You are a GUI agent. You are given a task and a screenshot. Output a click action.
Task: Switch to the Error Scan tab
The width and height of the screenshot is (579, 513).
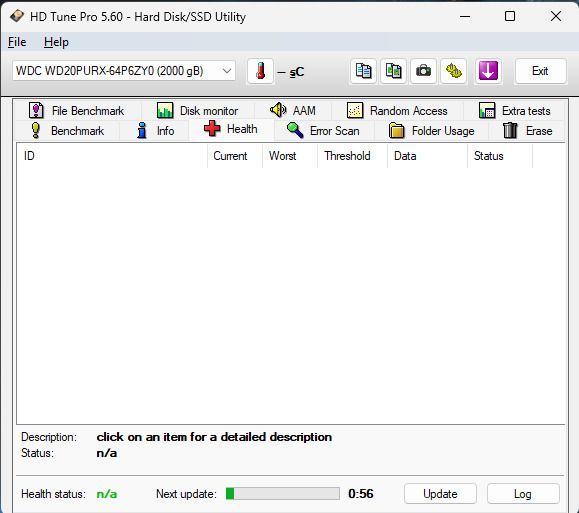coord(323,131)
